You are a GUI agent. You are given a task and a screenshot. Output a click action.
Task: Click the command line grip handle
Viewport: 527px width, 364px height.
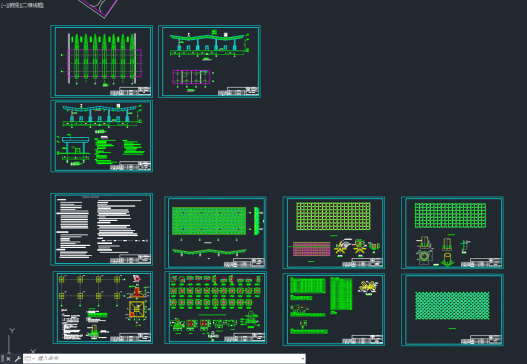click(3, 359)
